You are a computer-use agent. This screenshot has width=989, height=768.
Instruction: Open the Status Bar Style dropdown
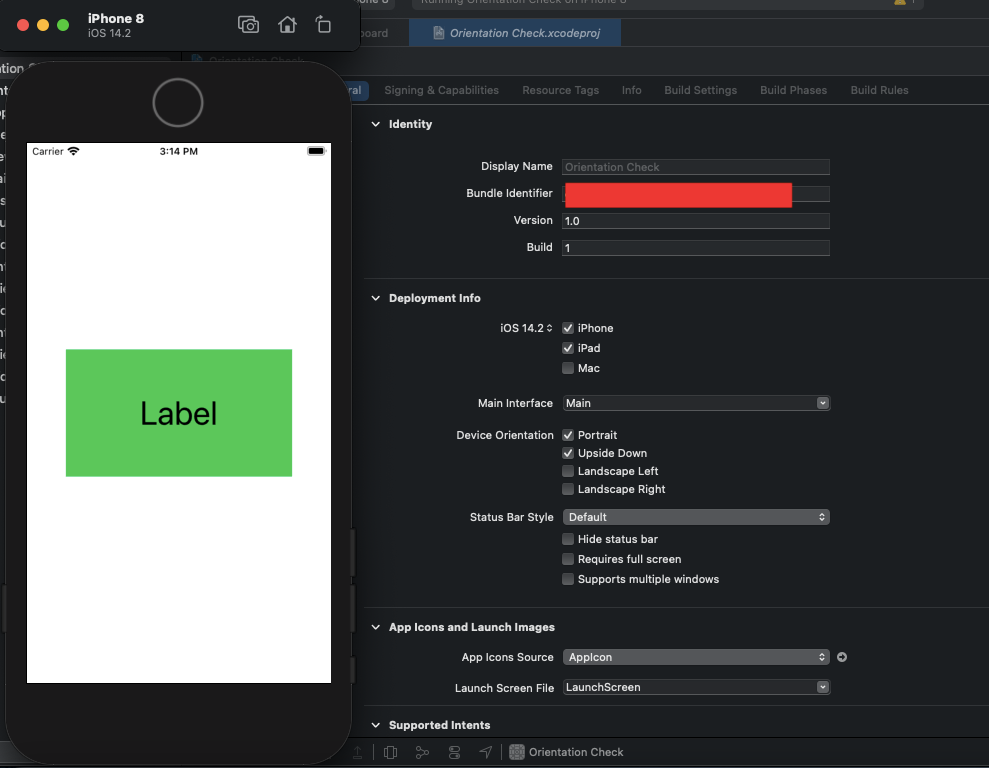point(696,517)
